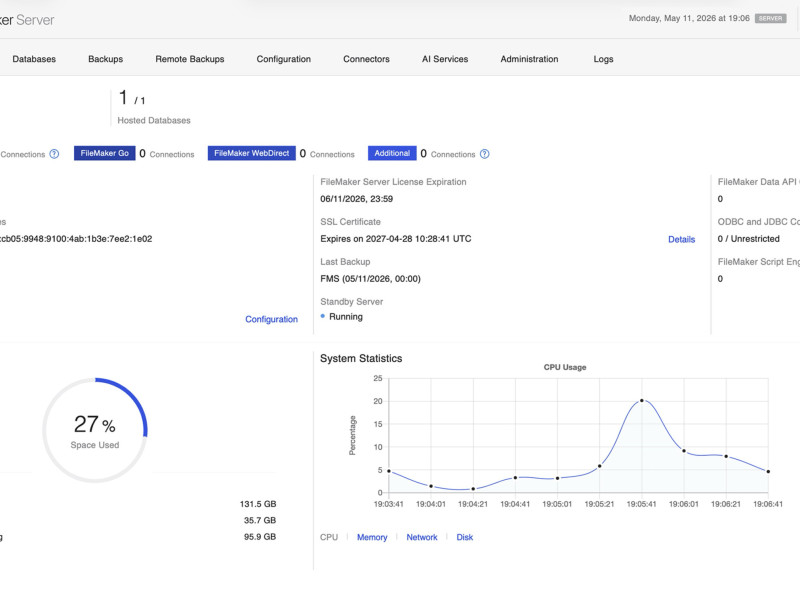This screenshot has height=600, width=800.
Task: Click last backup value "FMS (05/11/2026, 00:00)"
Action: pos(370,279)
